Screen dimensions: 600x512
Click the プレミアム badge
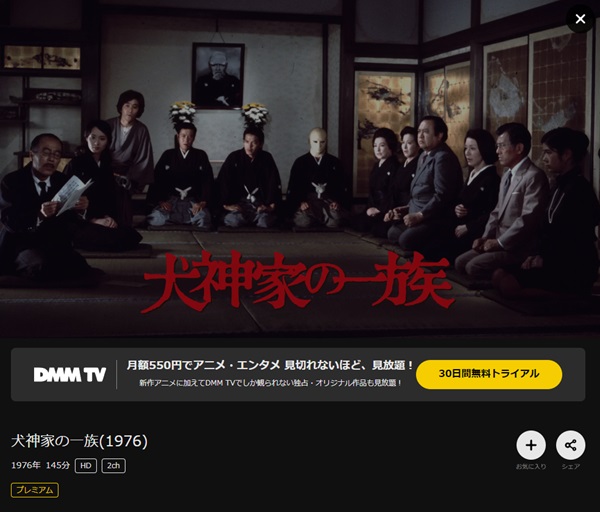point(35,490)
